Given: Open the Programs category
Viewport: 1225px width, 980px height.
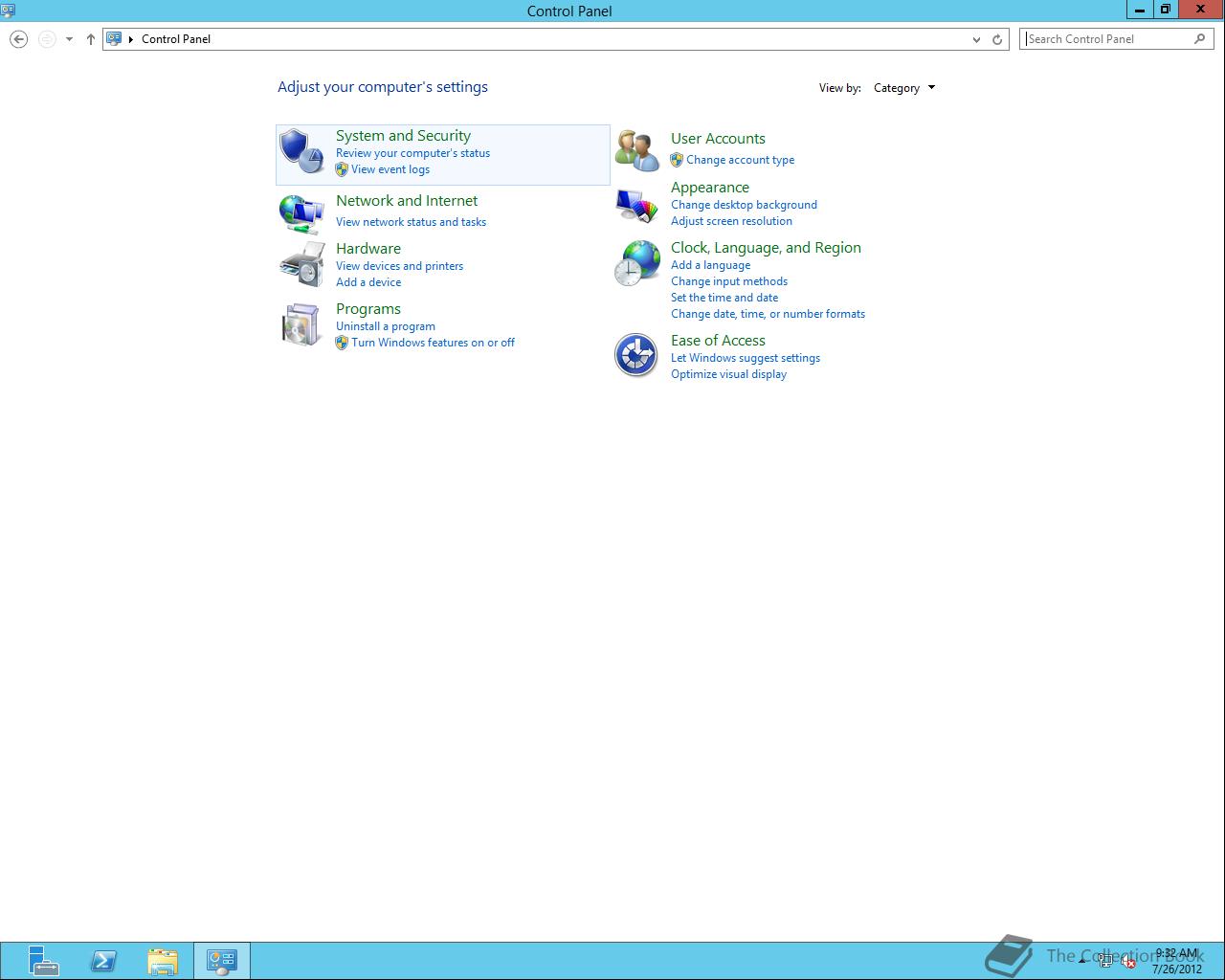Looking at the screenshot, I should (x=368, y=309).
